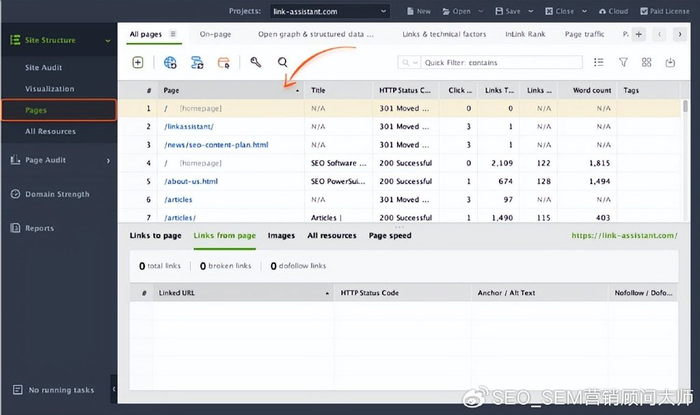Viewport: 700px width, 415px height.
Task: Open the /about-us.html page link
Action: click(191, 182)
